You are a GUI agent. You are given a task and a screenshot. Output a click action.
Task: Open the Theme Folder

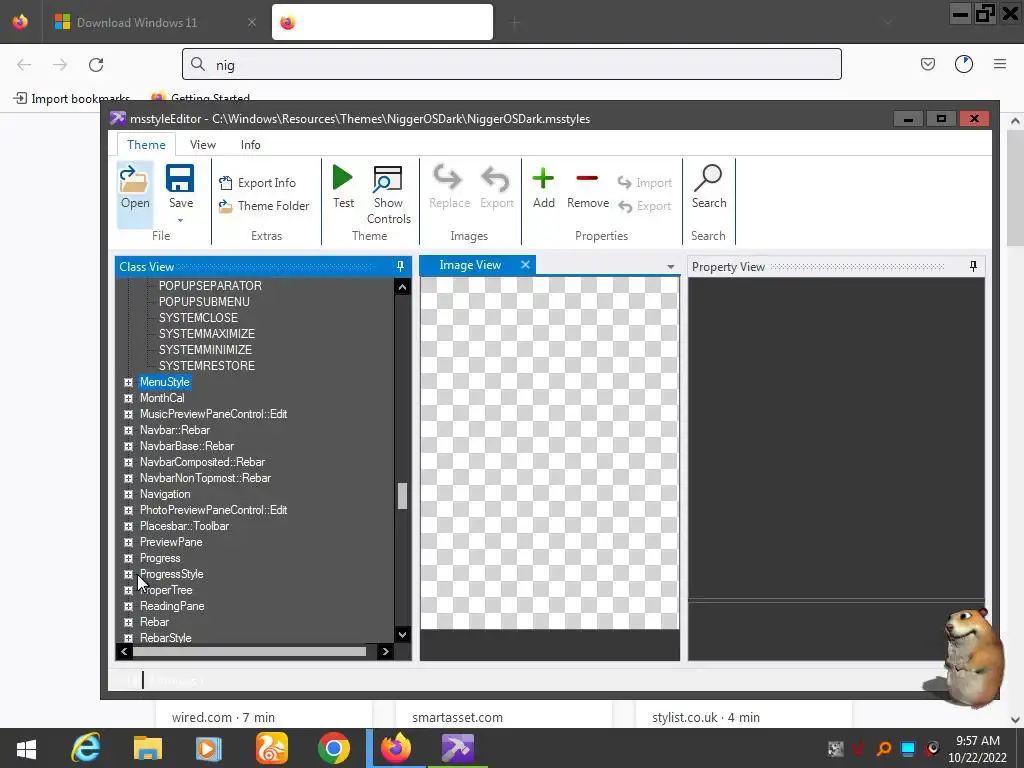264,206
